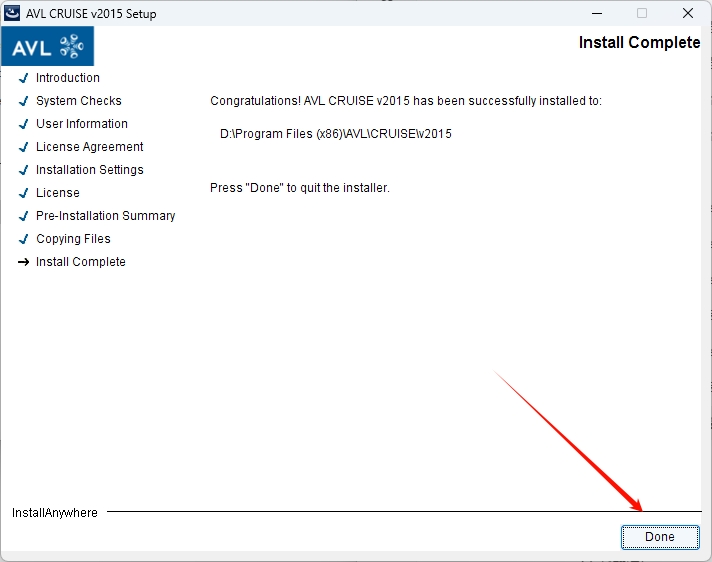Click the Press "Done" instruction text
The height and width of the screenshot is (562, 712).
[x=299, y=188]
